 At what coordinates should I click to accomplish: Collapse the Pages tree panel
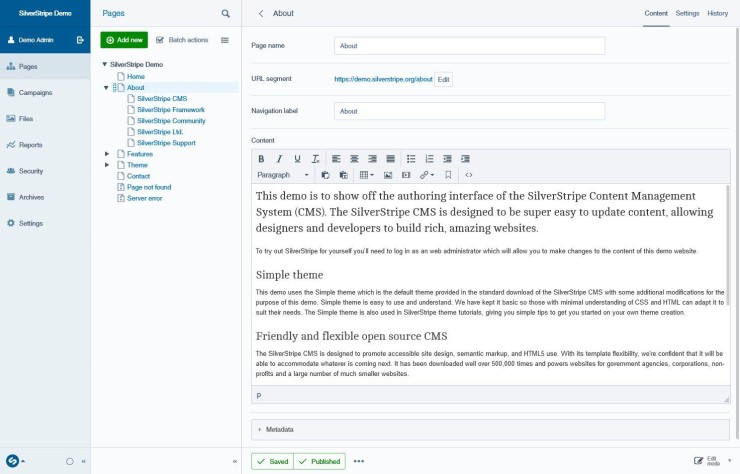click(x=235, y=461)
